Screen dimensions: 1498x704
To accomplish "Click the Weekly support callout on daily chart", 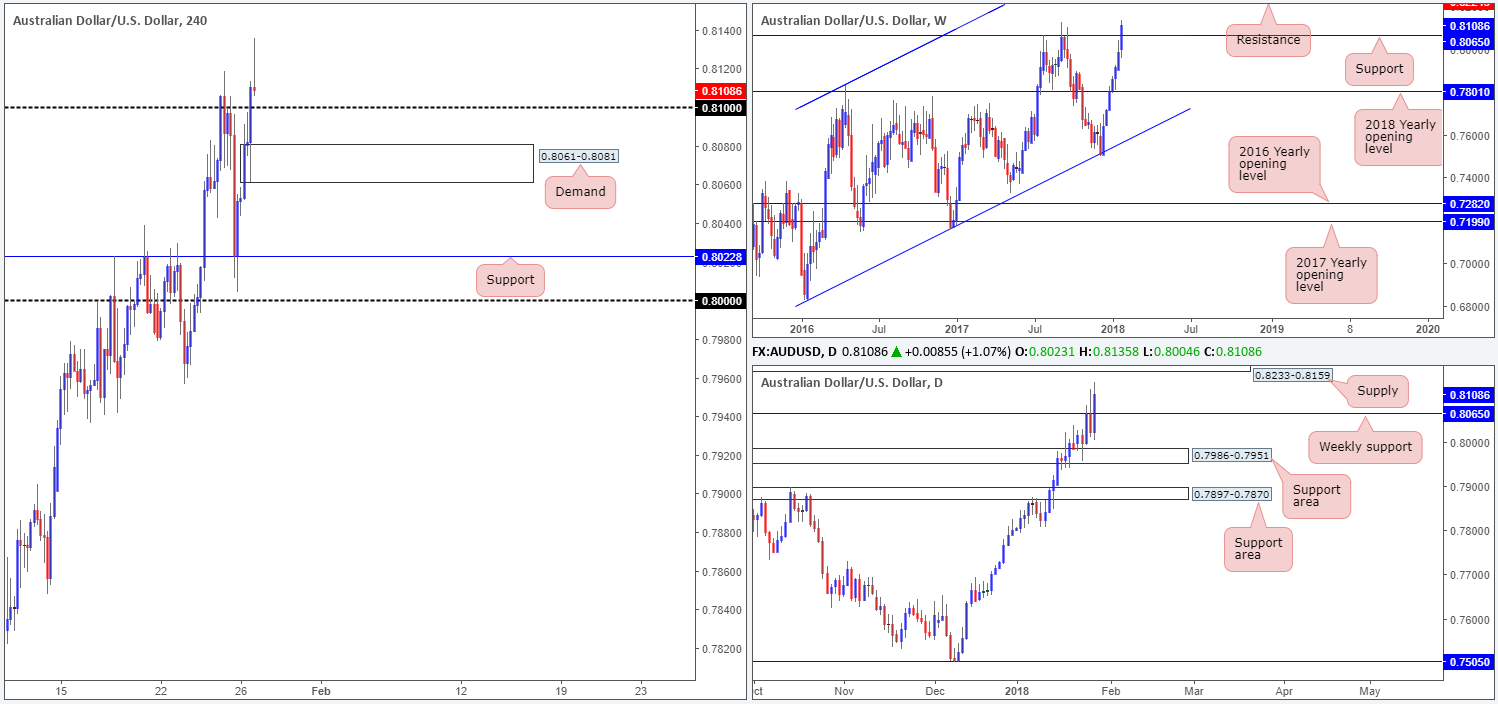I will [1365, 447].
